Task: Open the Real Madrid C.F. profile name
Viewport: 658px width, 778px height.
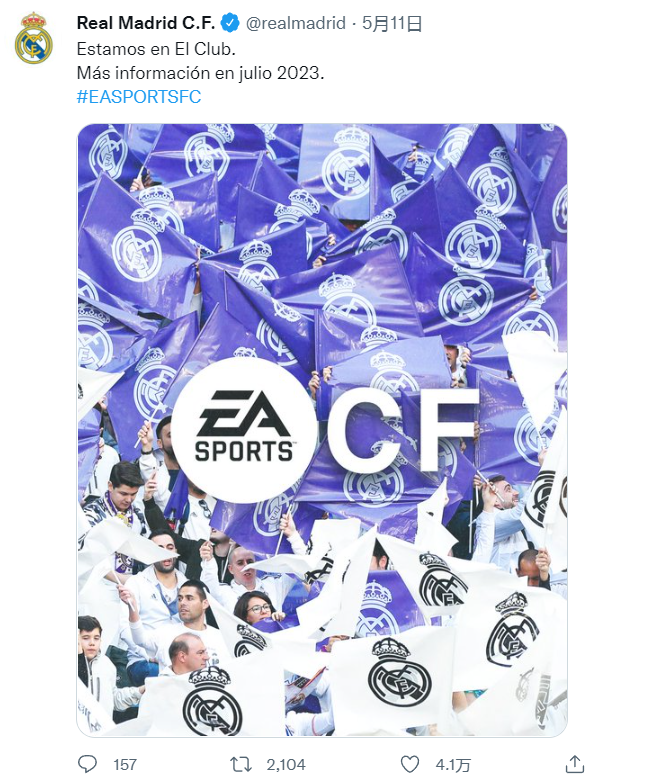Action: pyautogui.click(x=146, y=23)
